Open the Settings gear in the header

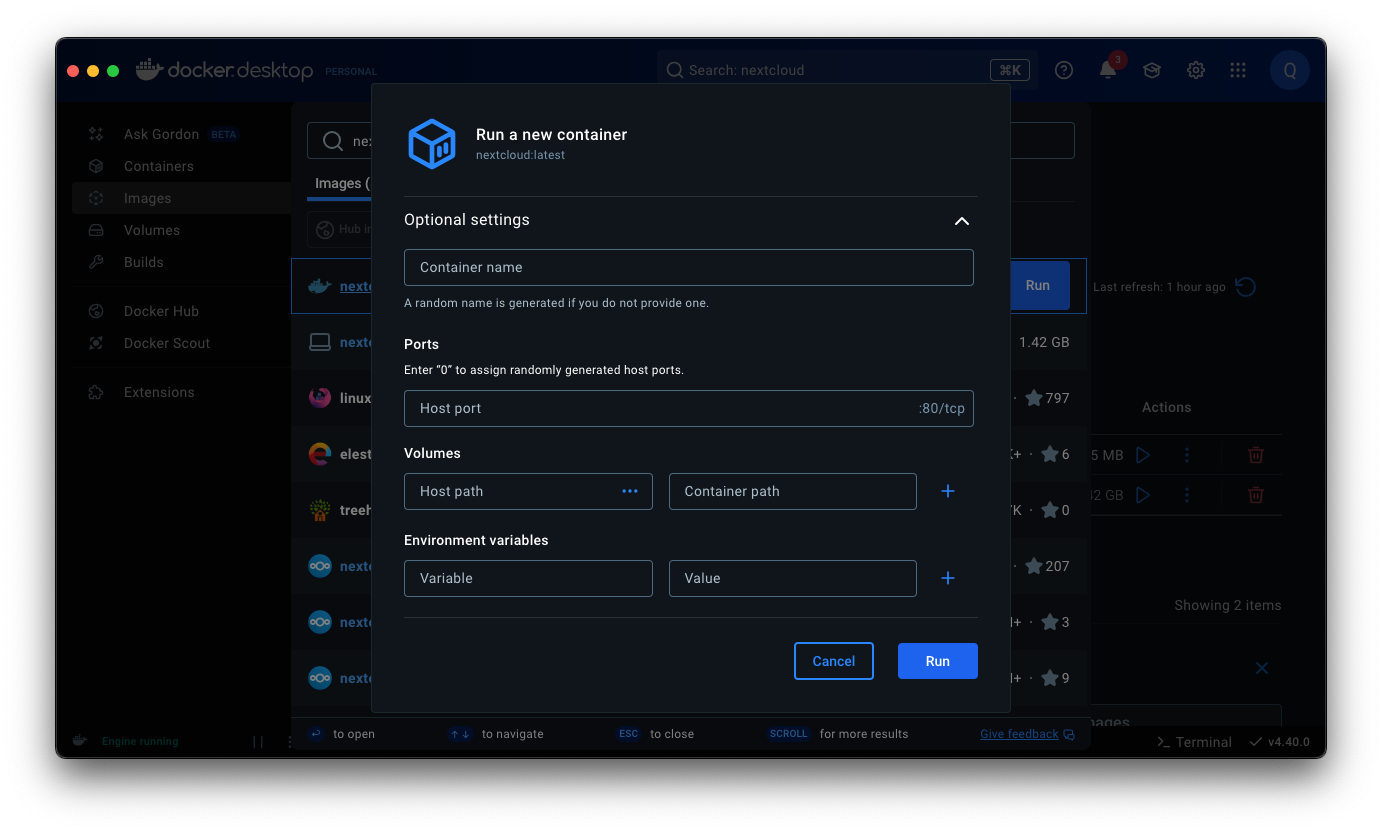pos(1195,70)
